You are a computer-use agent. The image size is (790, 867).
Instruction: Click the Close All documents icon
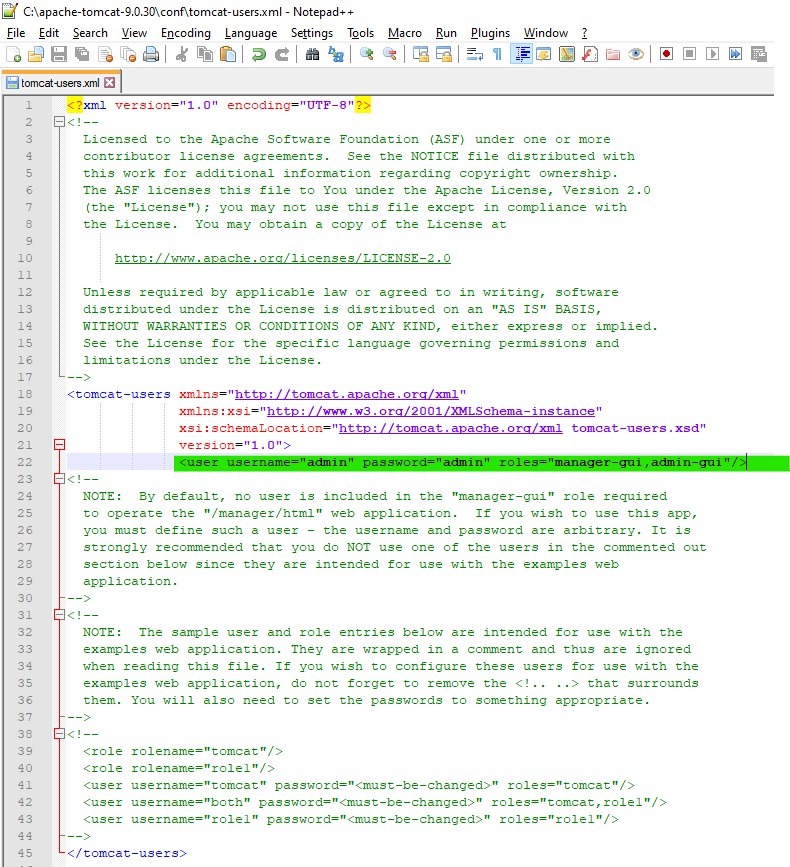point(128,54)
